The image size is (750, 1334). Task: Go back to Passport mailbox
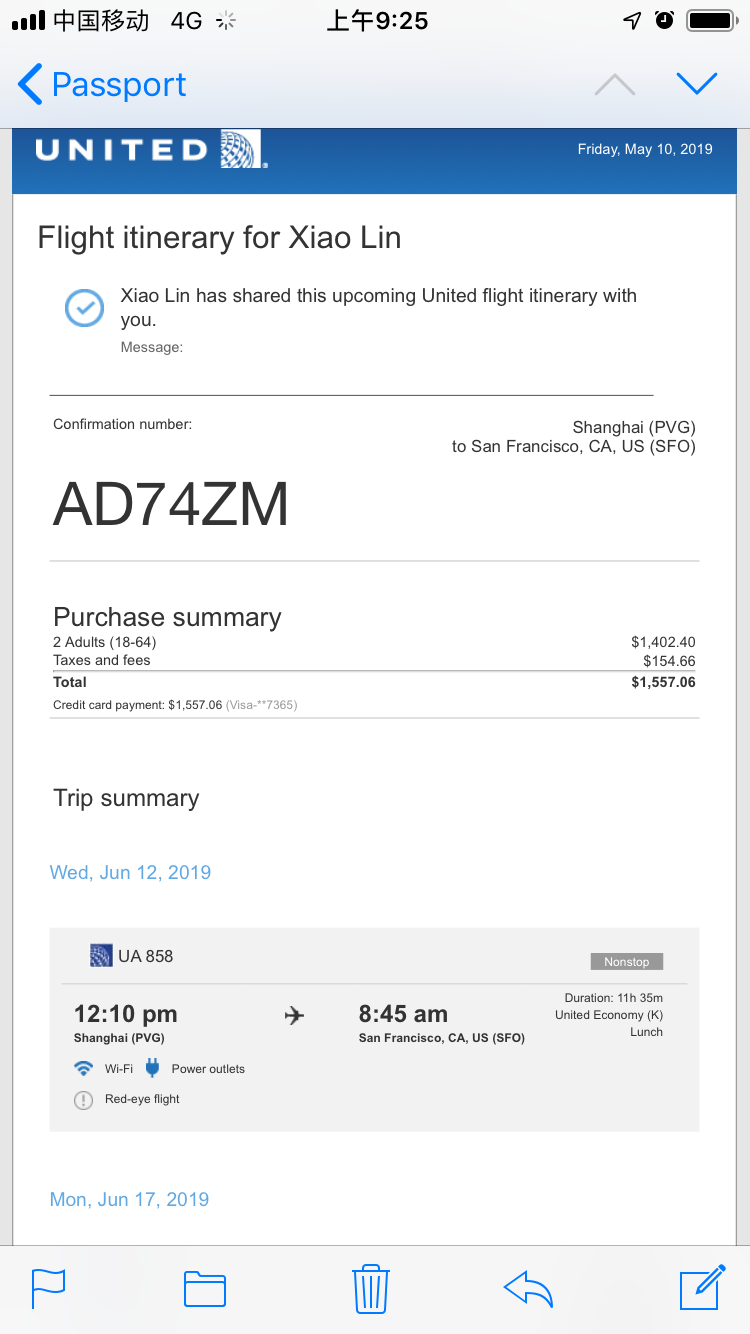tap(102, 85)
